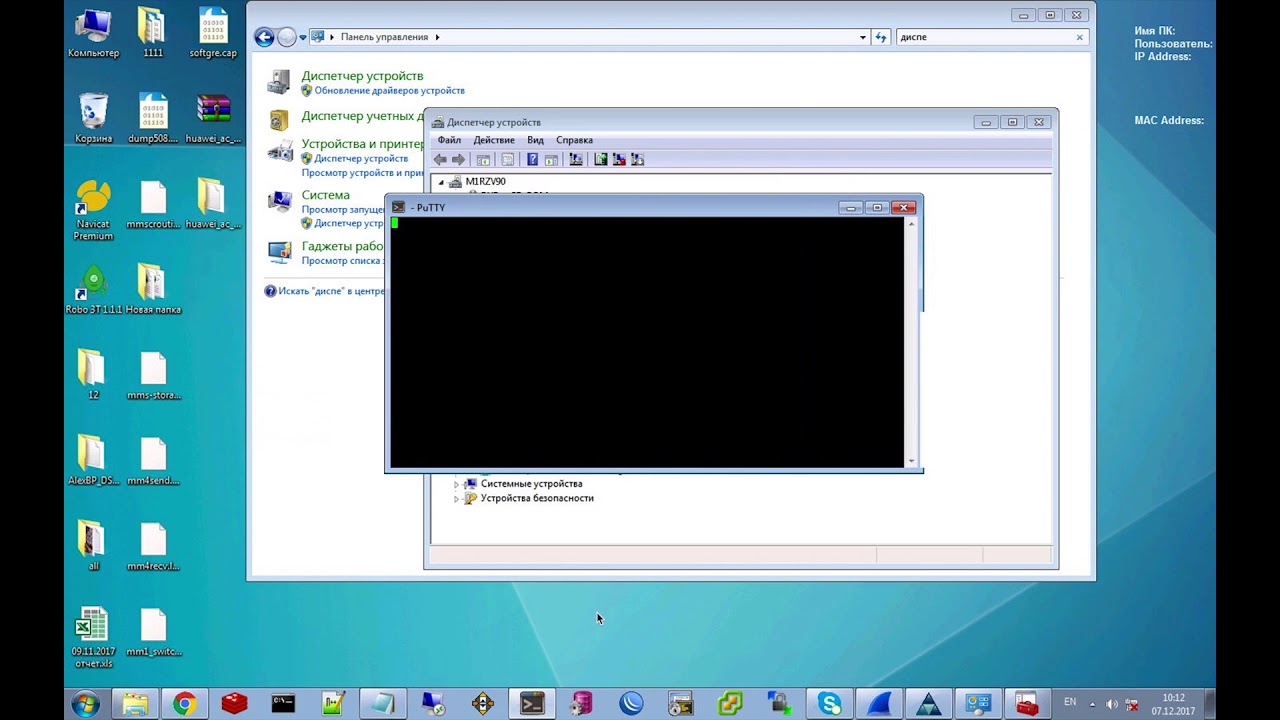Select the Navicat Premium desktop shortcut
This screenshot has height=720, width=1280.
[x=93, y=210]
